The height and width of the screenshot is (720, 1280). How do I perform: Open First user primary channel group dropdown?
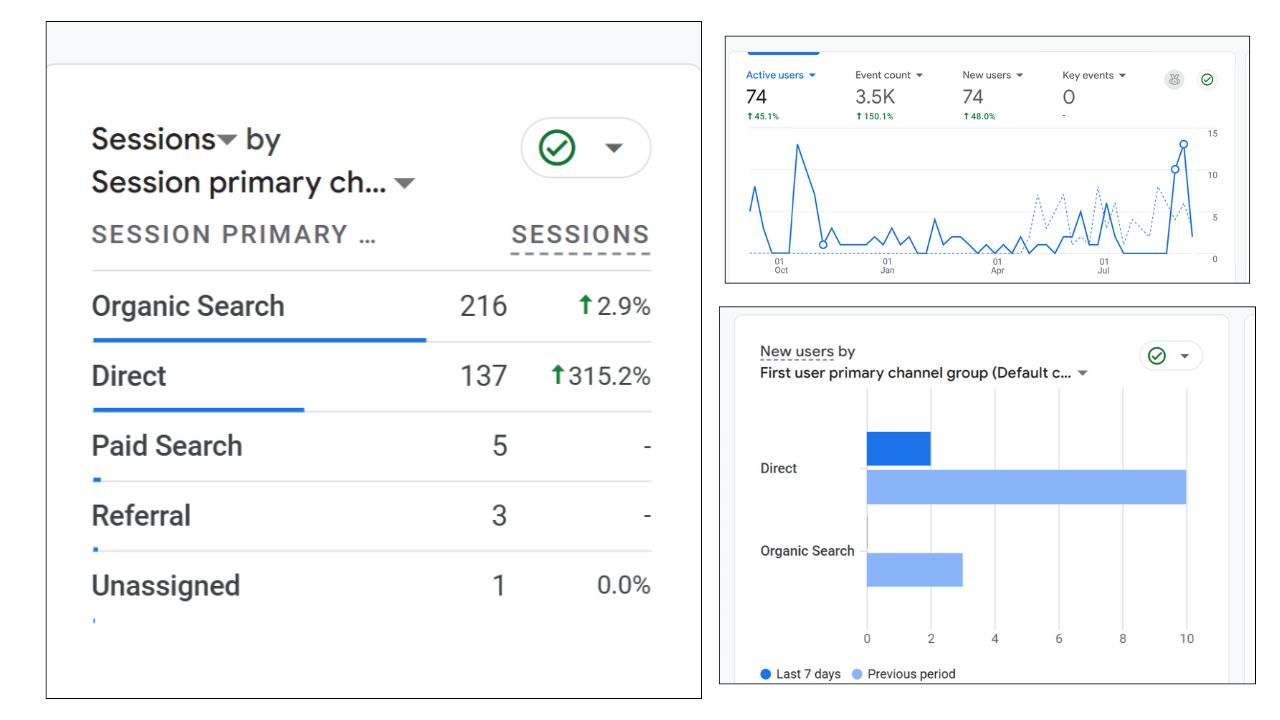click(1082, 373)
